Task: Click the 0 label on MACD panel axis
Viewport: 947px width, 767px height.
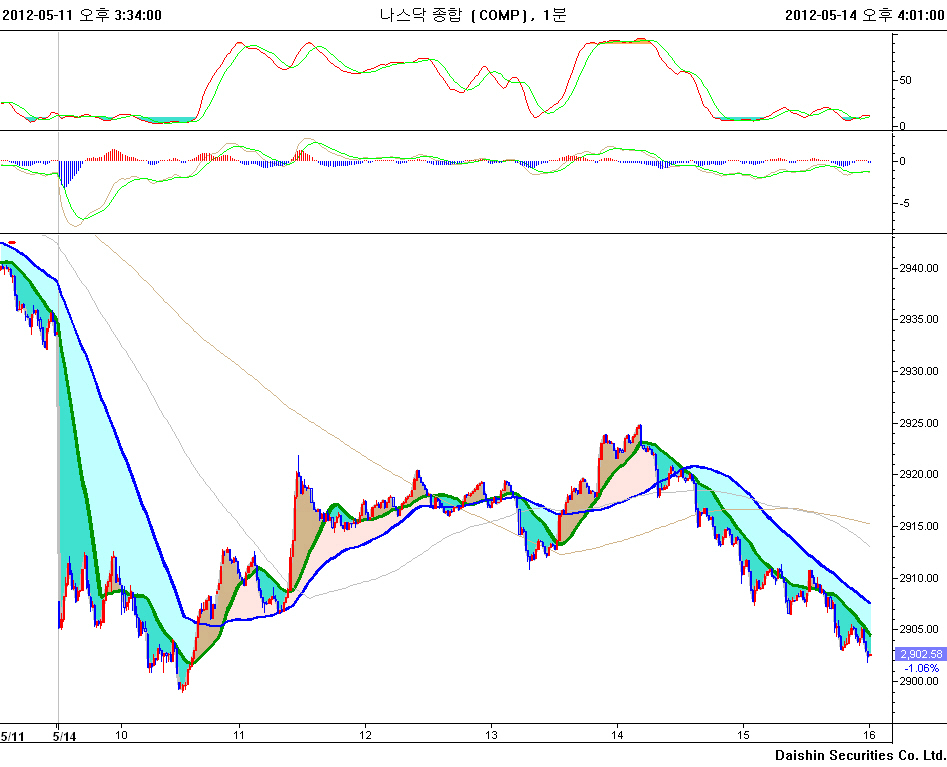Action: coord(903,161)
